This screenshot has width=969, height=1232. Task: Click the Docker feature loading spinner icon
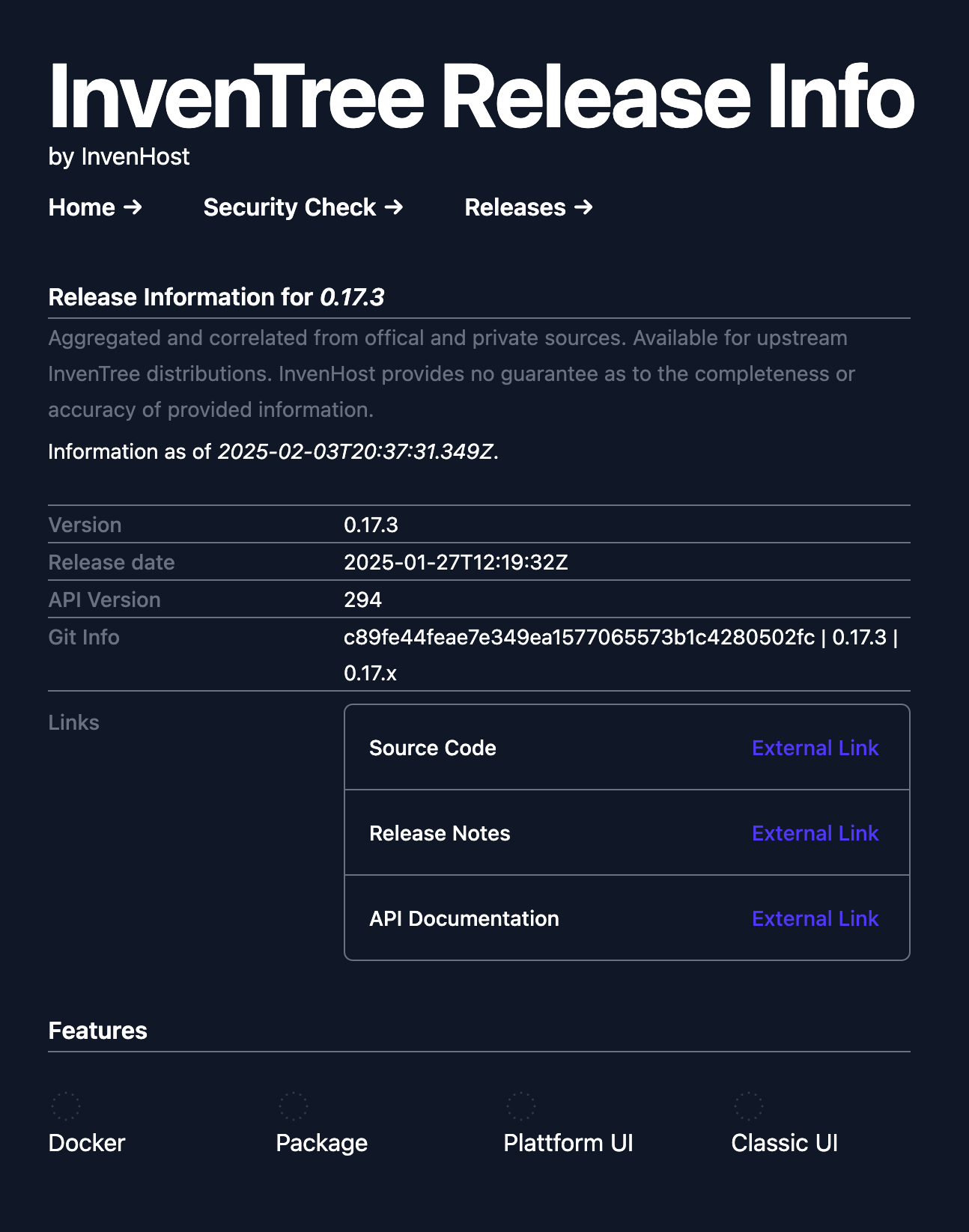[67, 1105]
